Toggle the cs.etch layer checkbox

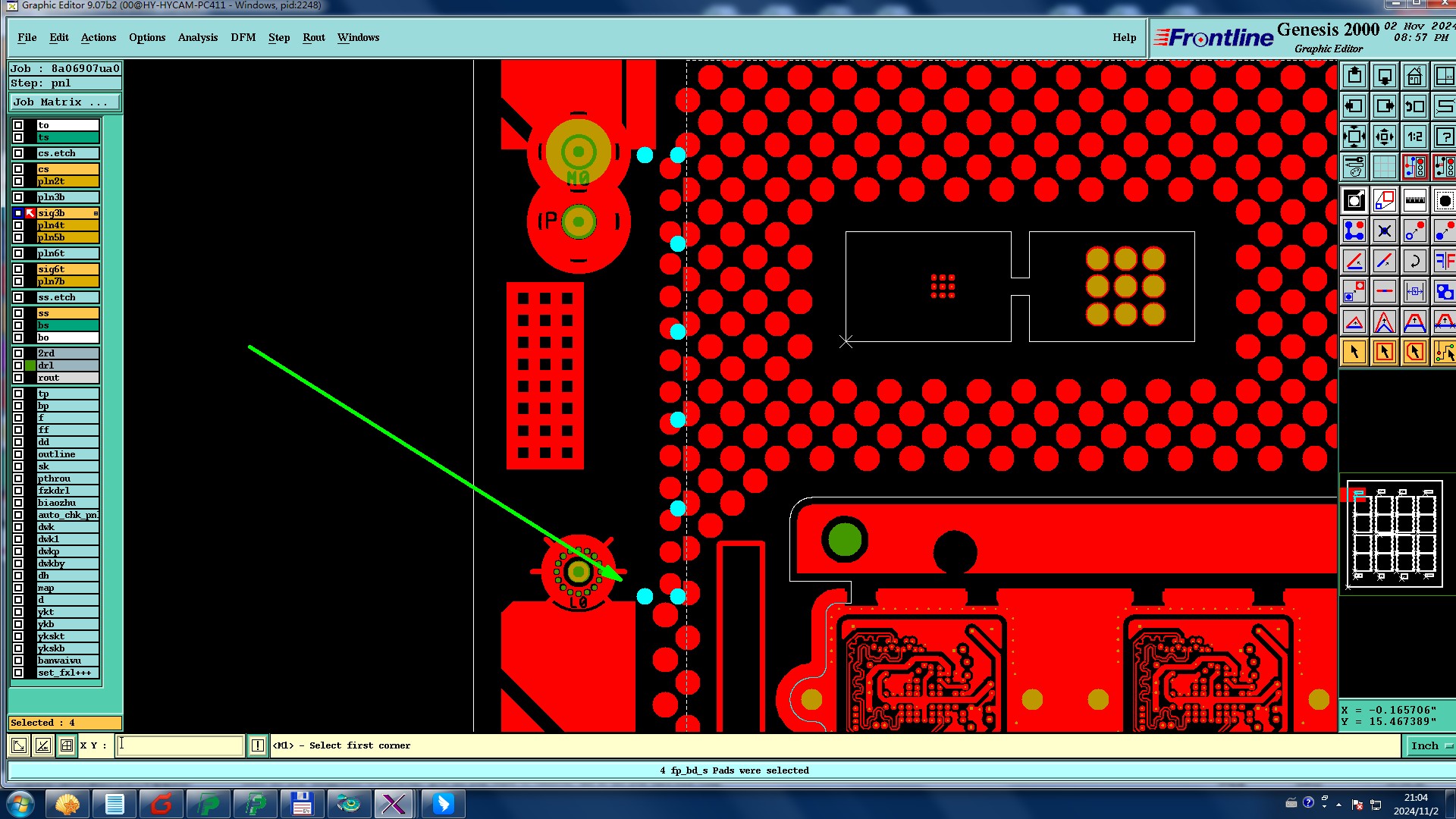point(18,153)
